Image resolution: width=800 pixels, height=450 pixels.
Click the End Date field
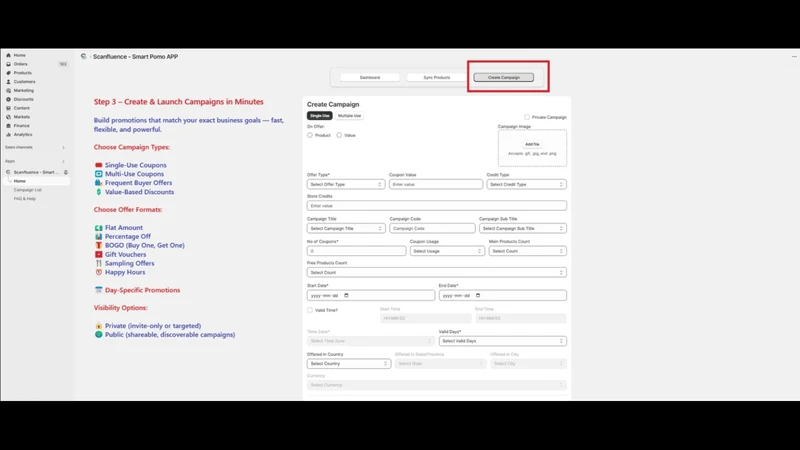pos(503,295)
